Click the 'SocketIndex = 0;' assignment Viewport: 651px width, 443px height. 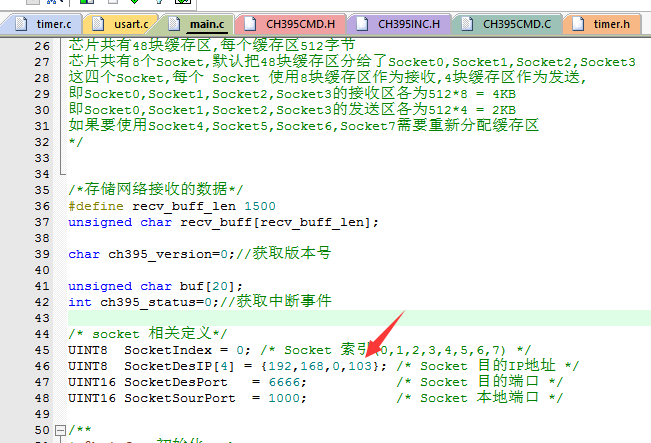pos(187,350)
